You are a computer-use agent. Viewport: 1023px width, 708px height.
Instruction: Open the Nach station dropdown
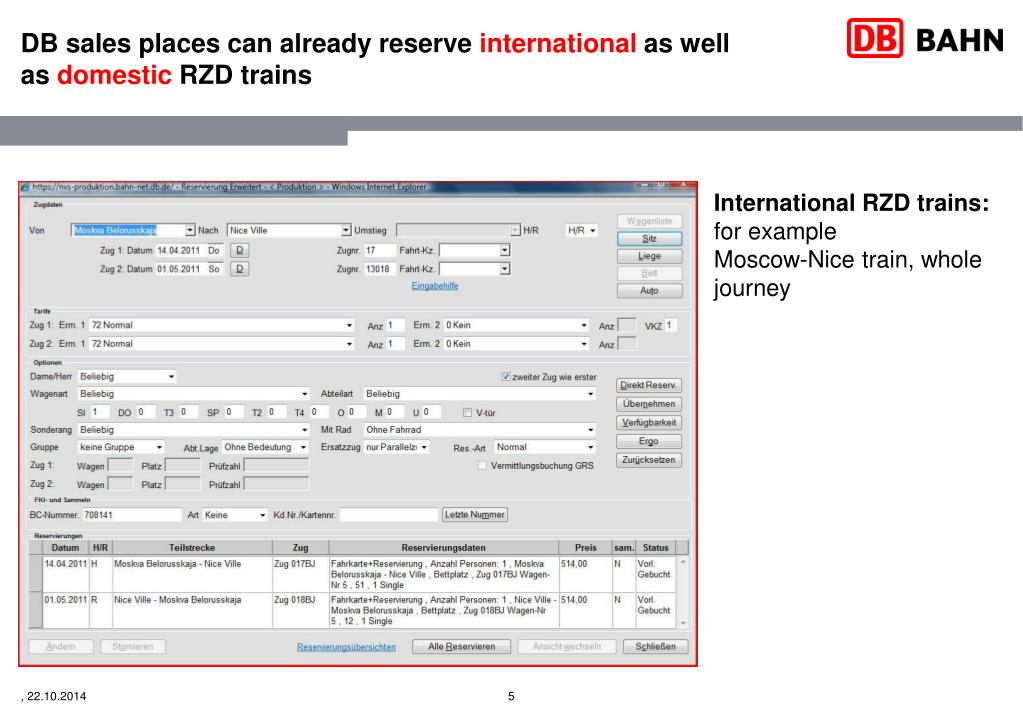pos(346,230)
